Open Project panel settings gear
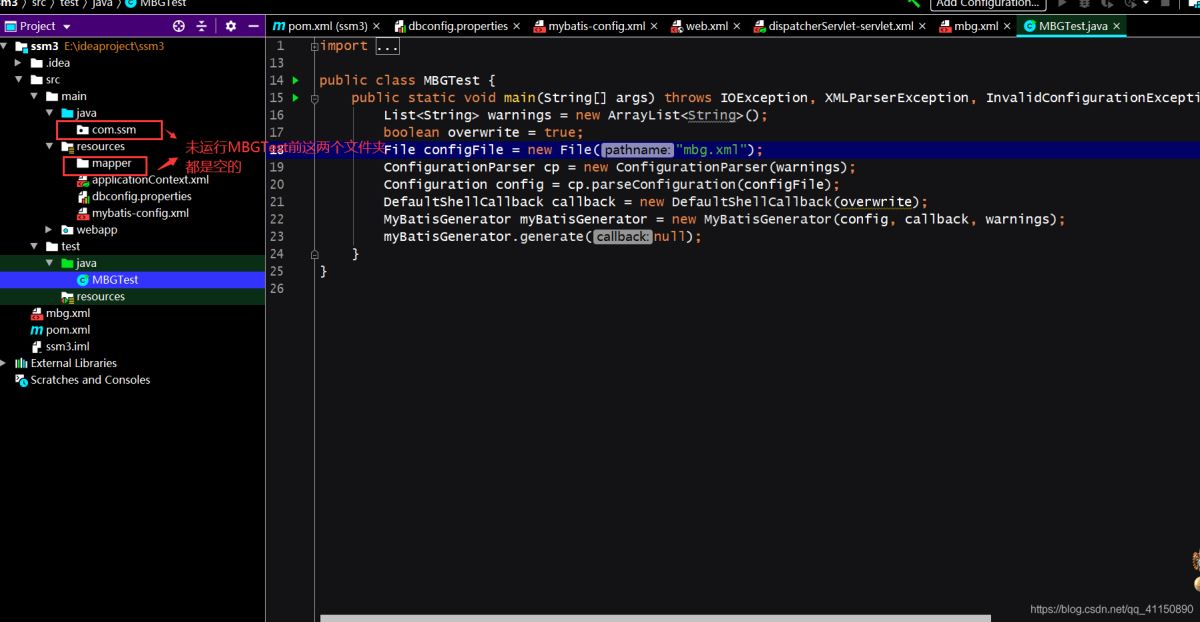 point(231,26)
